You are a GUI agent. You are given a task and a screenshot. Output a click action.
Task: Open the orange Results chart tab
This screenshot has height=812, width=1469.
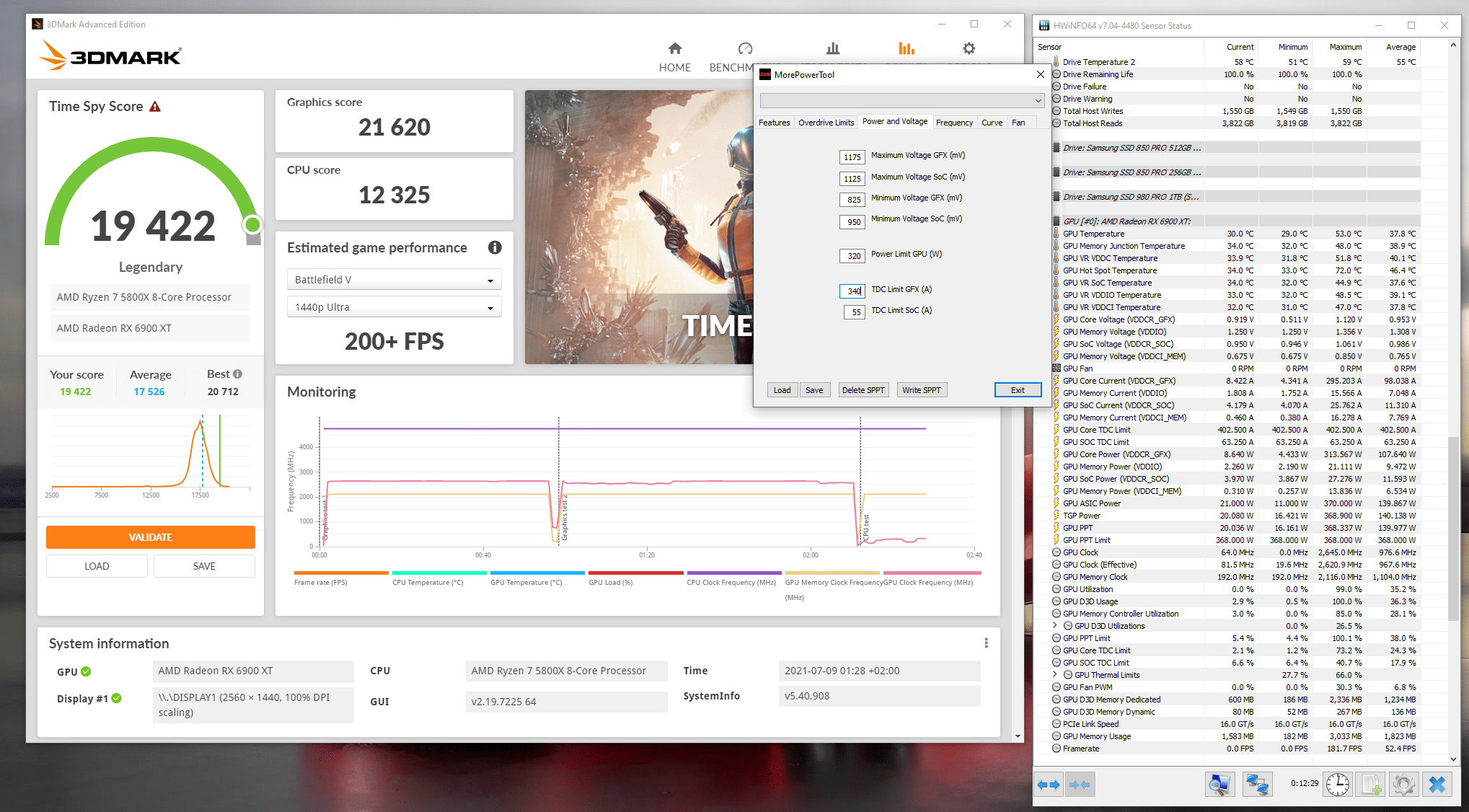(906, 48)
